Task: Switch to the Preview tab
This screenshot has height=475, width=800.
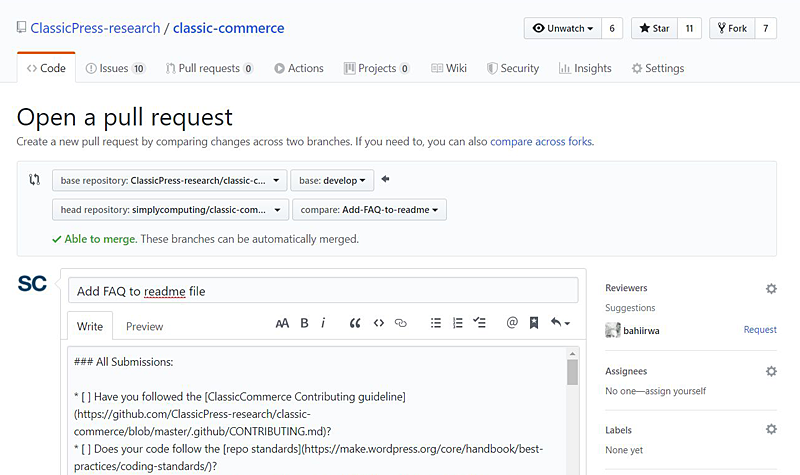Action: click(144, 326)
